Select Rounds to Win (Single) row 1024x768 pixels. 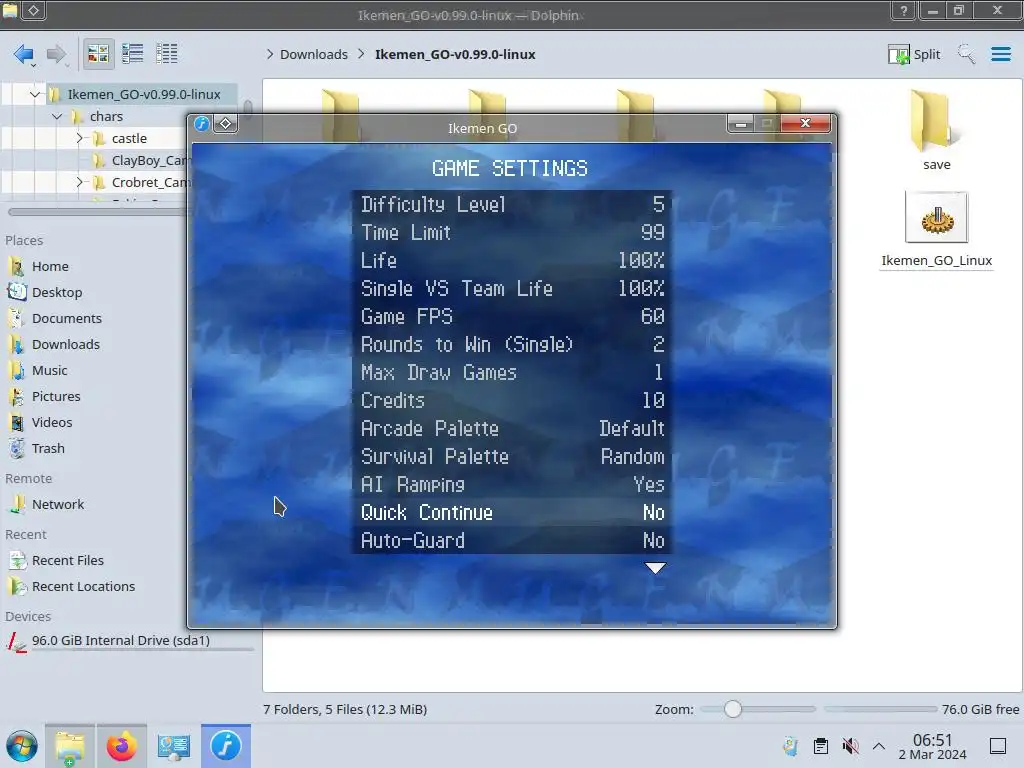pyautogui.click(x=512, y=345)
